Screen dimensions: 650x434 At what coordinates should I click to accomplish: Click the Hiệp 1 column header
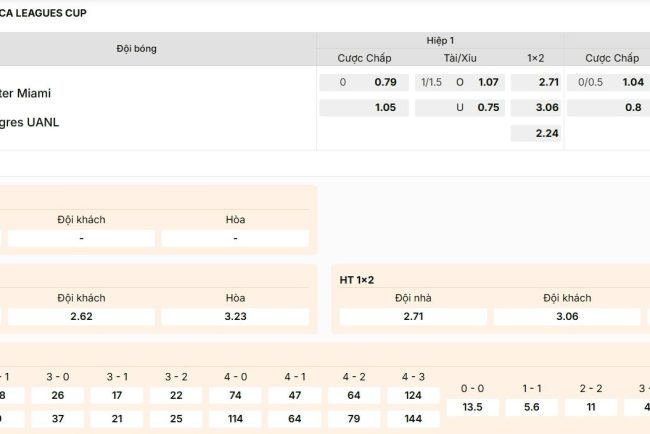440,40
